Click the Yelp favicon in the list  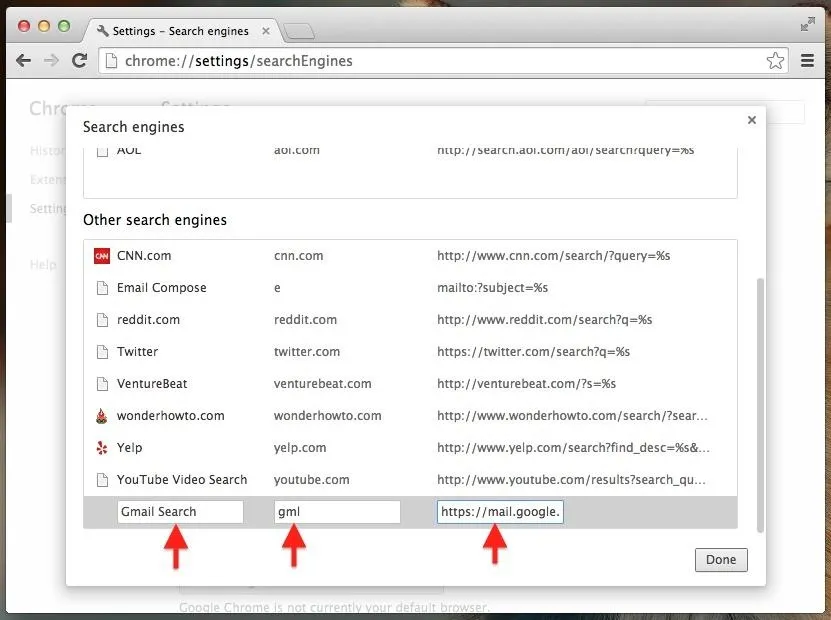pyautogui.click(x=102, y=448)
